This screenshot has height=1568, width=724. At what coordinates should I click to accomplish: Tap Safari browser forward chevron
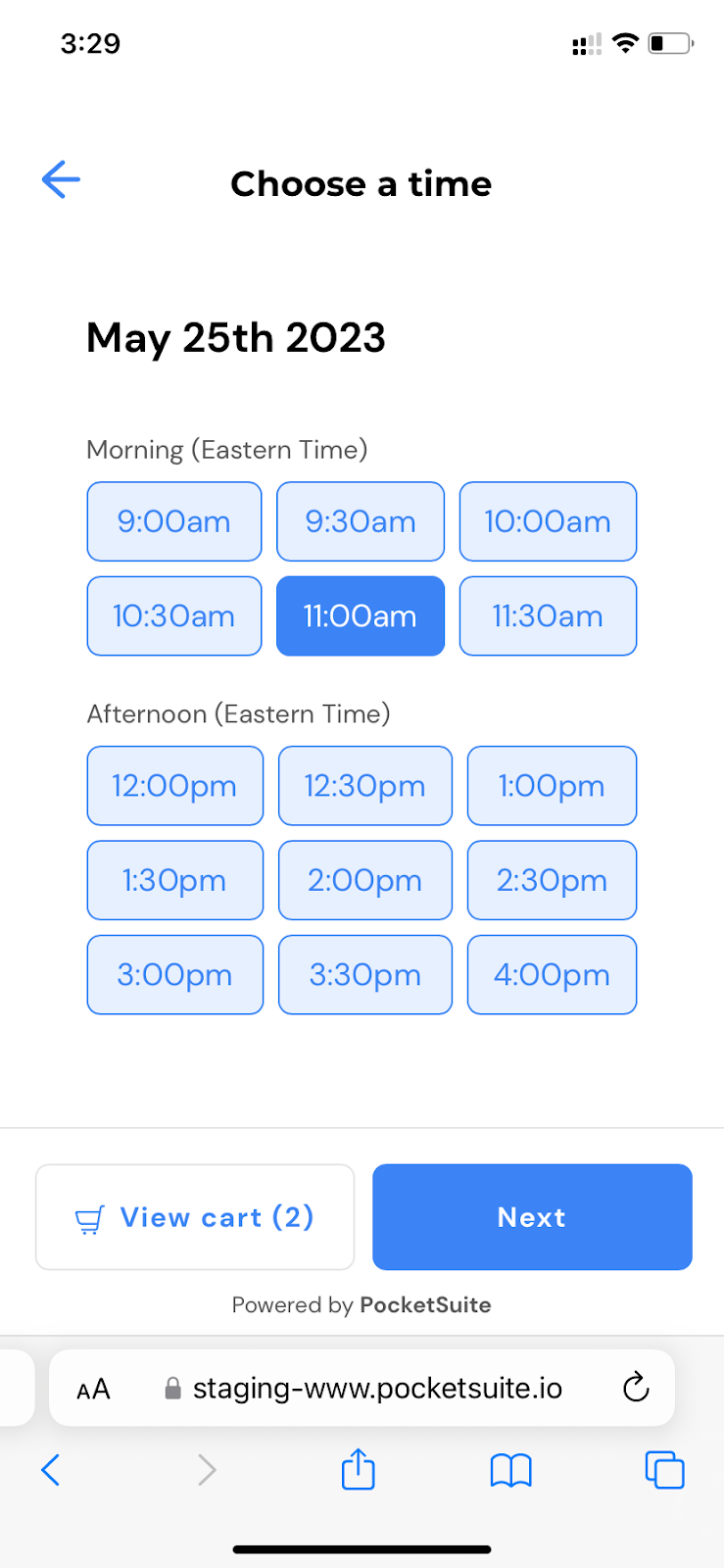click(x=206, y=1470)
